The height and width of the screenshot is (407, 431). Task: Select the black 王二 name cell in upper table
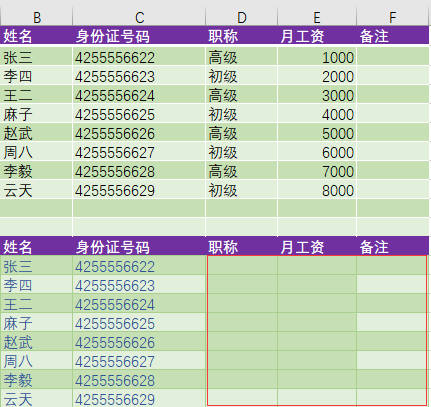[x=36, y=95]
